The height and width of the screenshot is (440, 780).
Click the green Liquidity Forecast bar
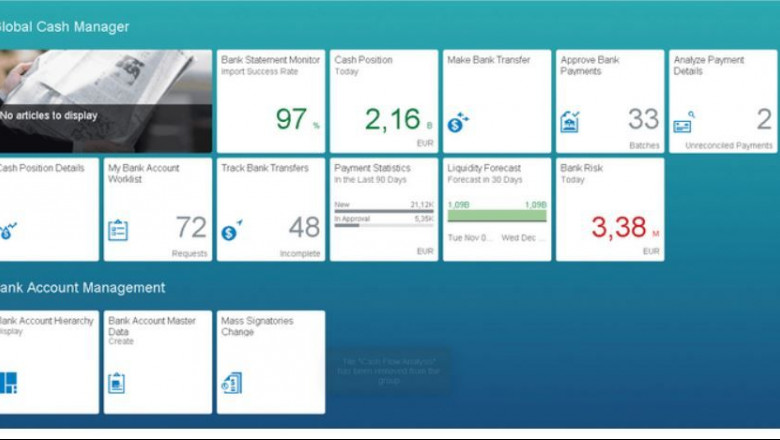(496, 215)
